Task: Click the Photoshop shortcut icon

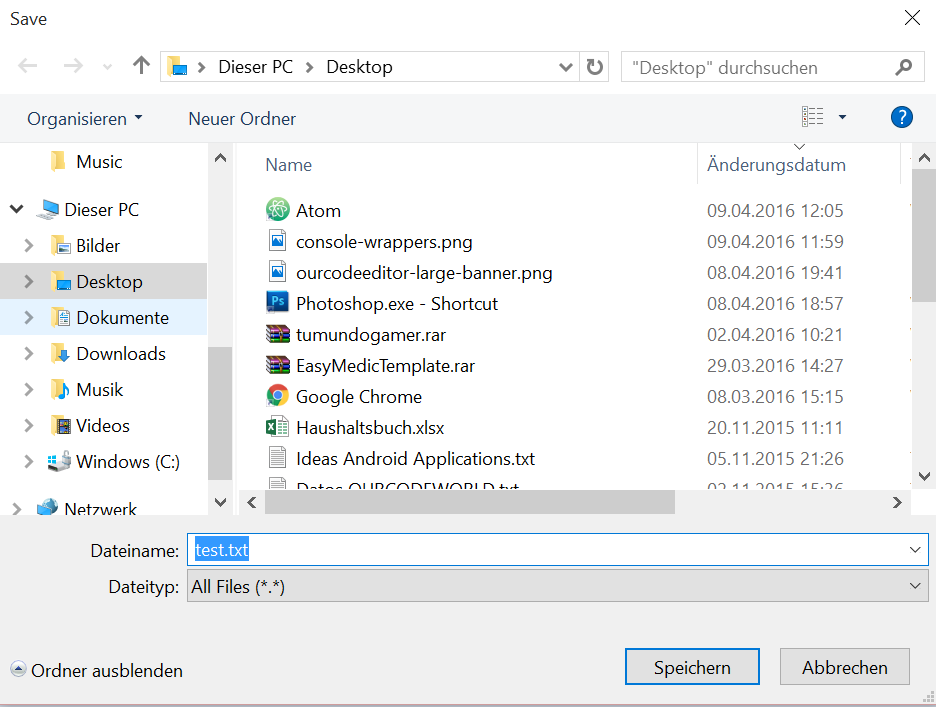Action: 277,303
